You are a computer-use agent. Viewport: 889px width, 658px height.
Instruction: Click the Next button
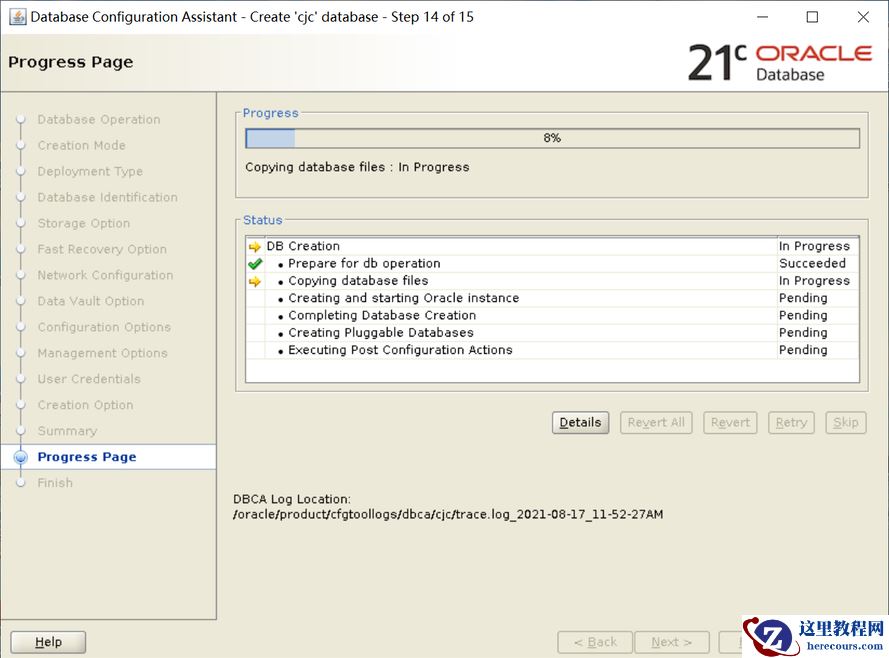(x=672, y=642)
